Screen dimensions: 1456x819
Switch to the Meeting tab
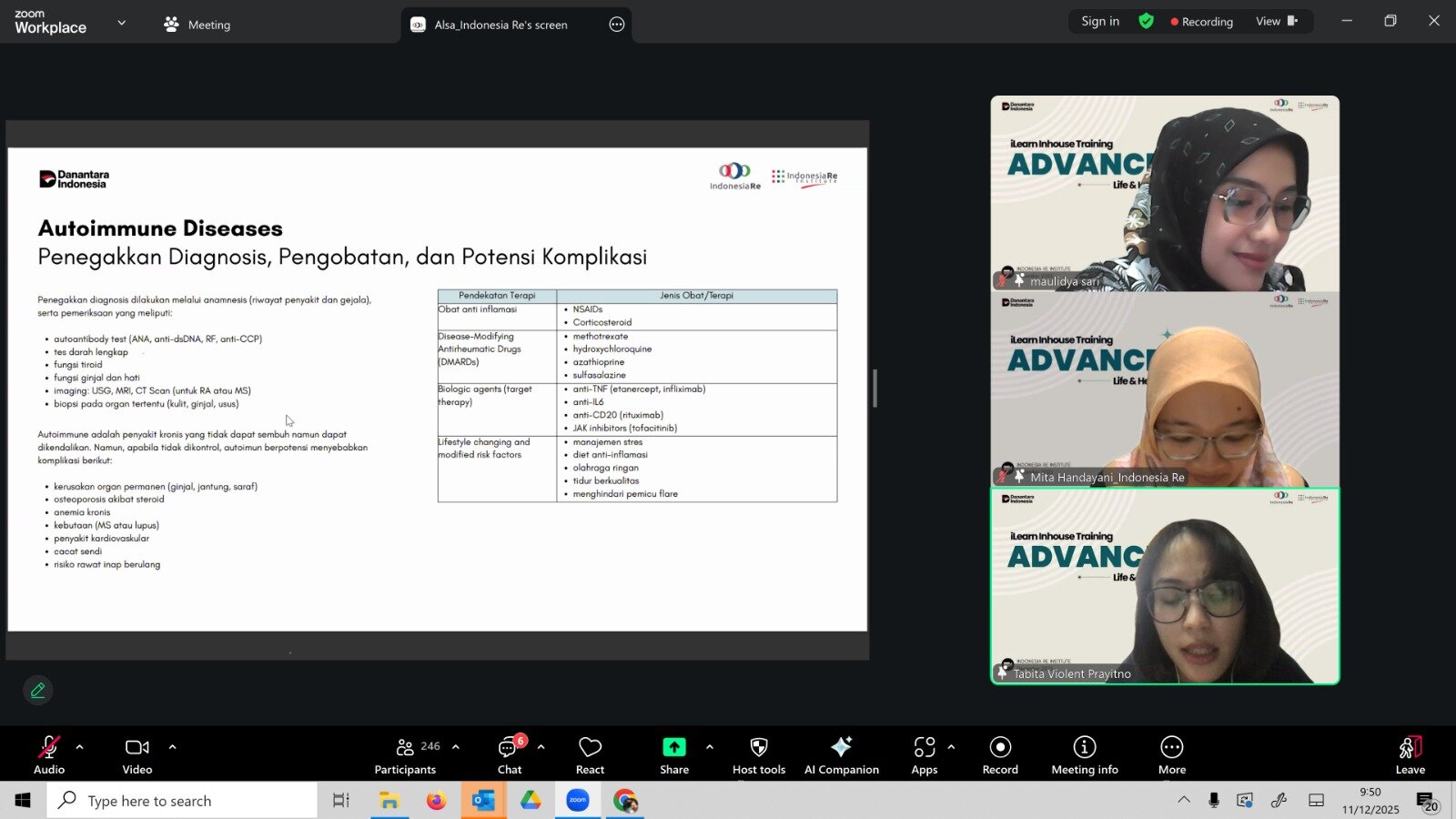click(x=197, y=25)
